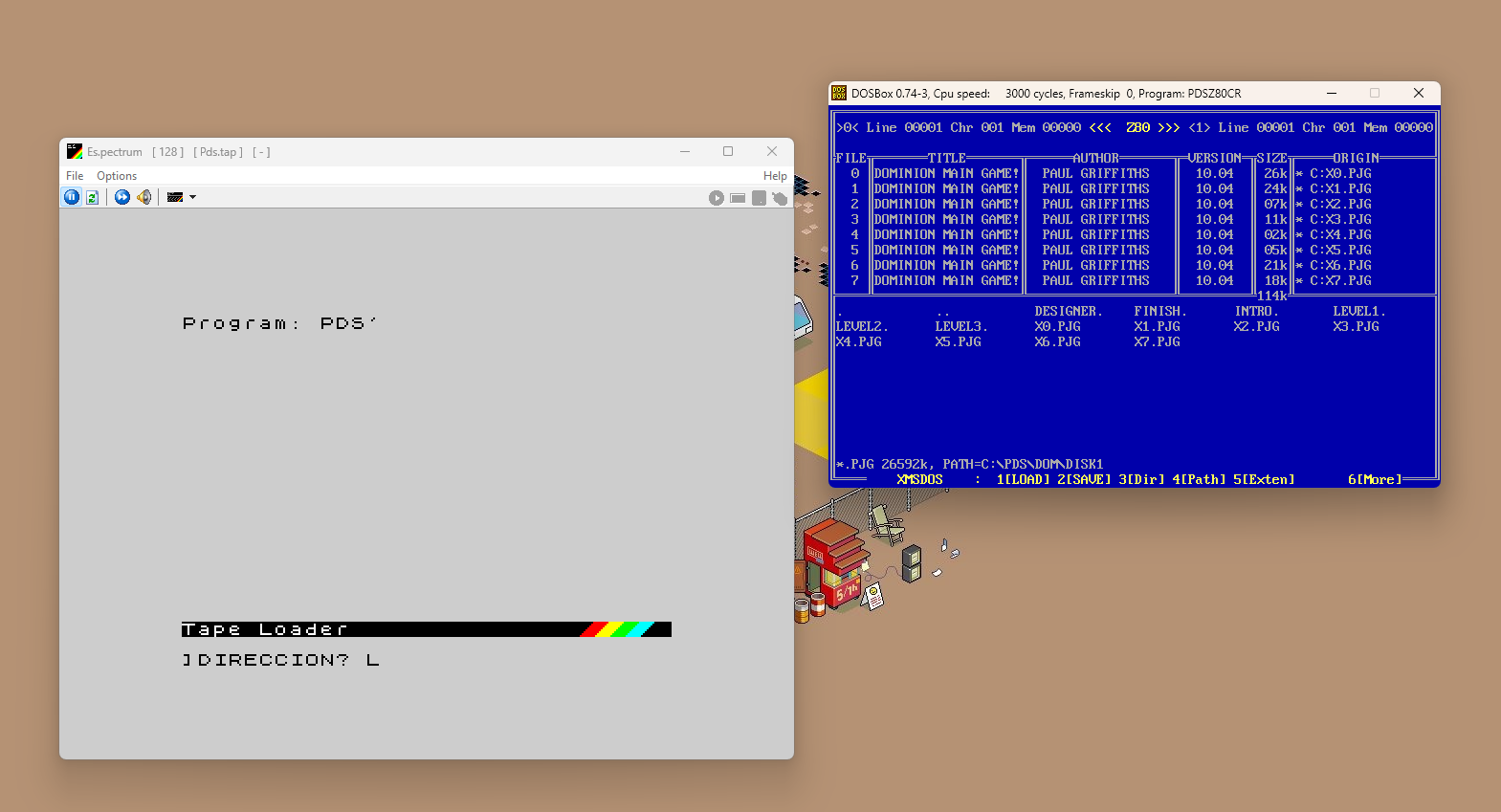The image size is (1501, 812).
Task: Click the 114k total size text
Action: 1271,296
